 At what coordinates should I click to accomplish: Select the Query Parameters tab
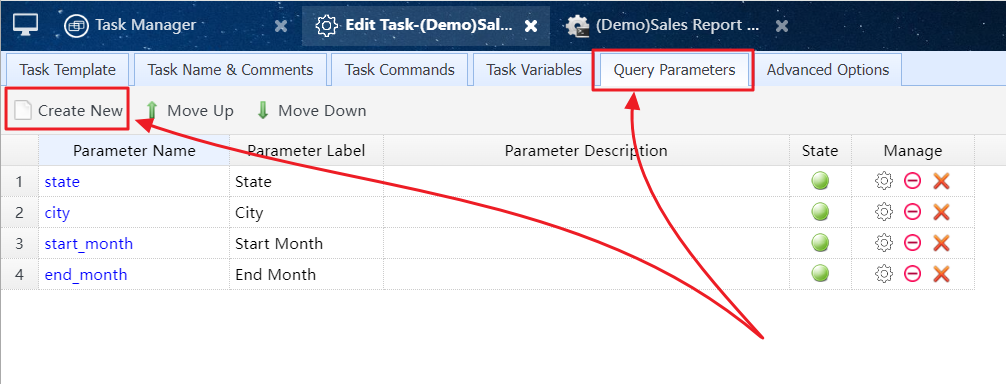pyautogui.click(x=674, y=70)
